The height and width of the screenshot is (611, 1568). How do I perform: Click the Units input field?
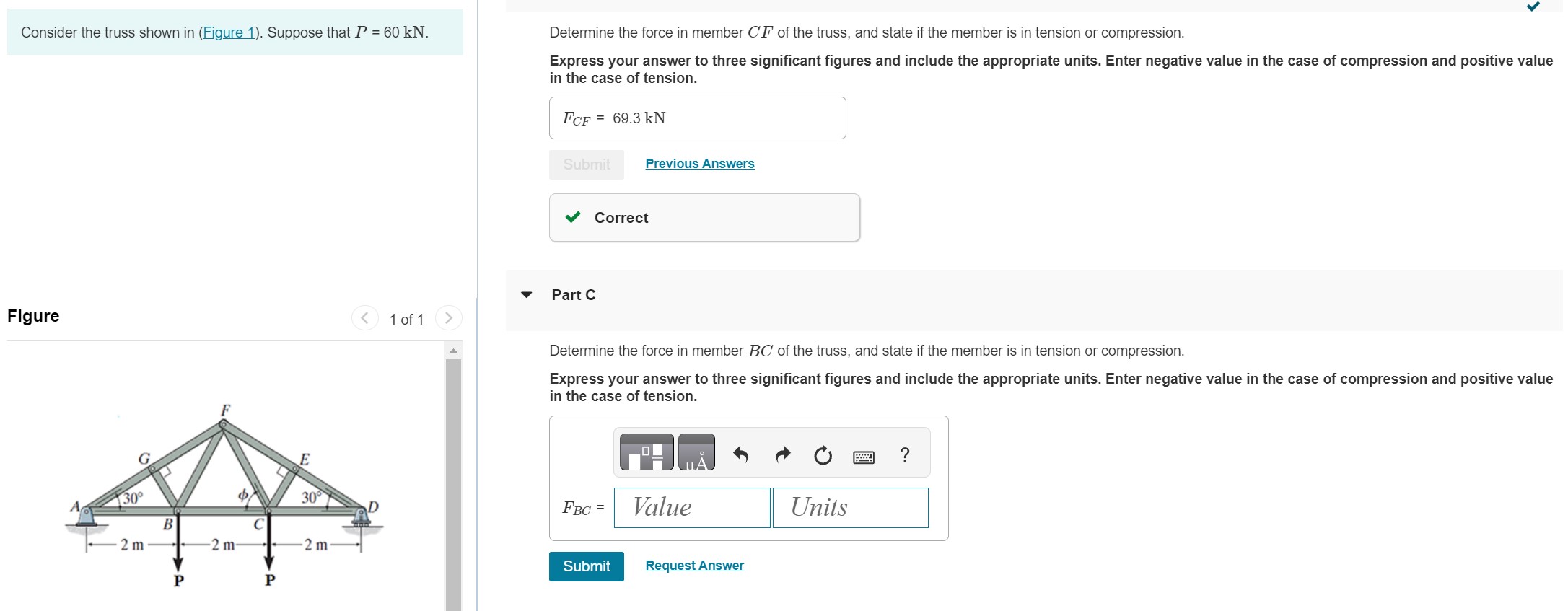pos(849,508)
